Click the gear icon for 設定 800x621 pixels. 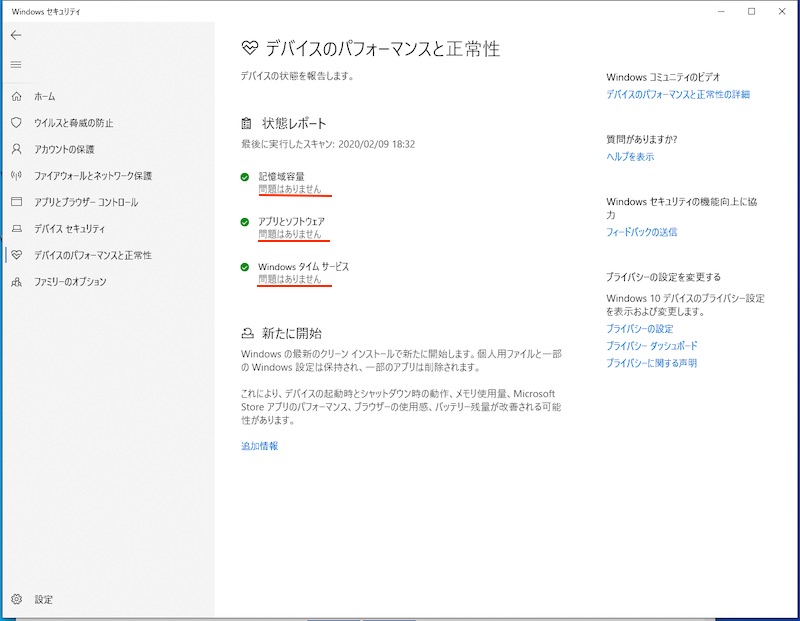point(16,599)
